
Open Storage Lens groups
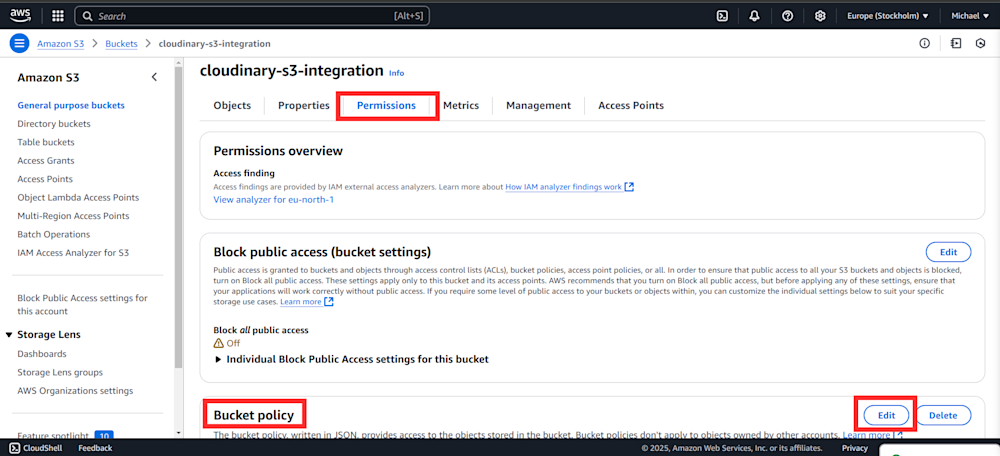point(60,372)
